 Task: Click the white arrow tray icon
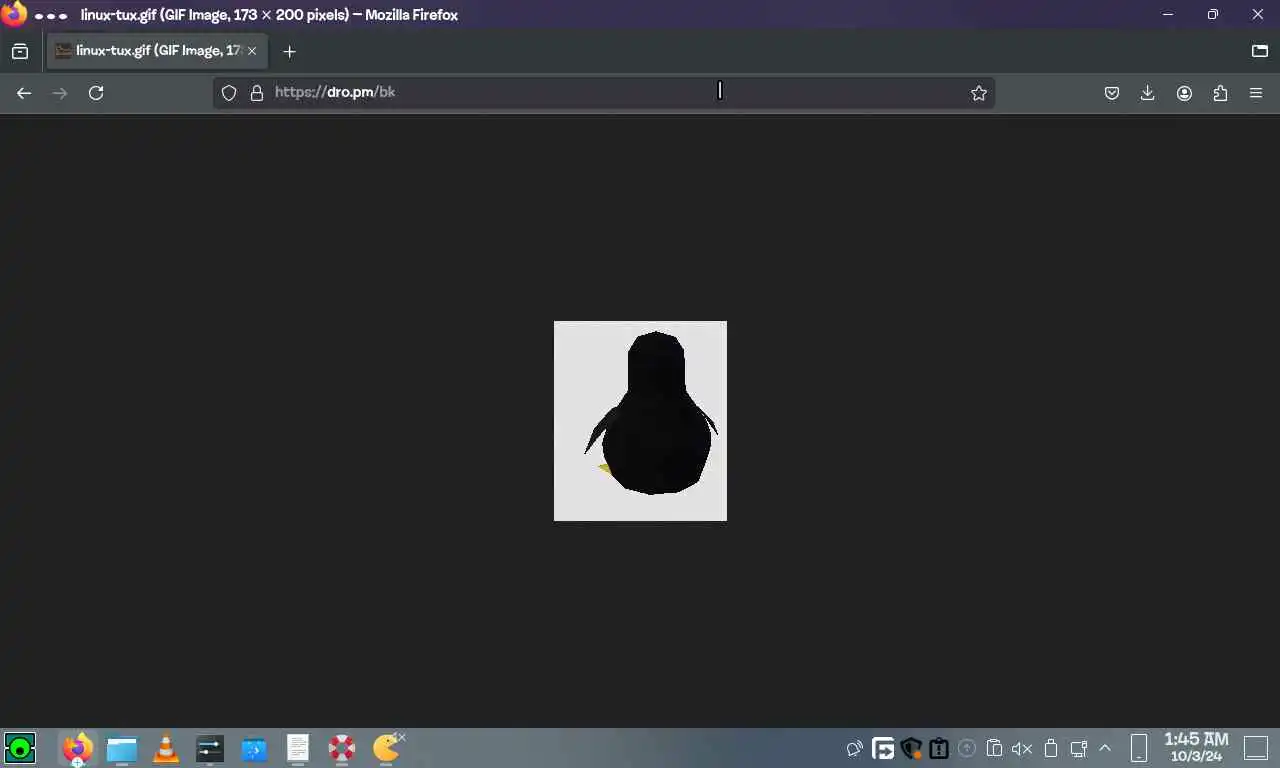[x=883, y=748]
